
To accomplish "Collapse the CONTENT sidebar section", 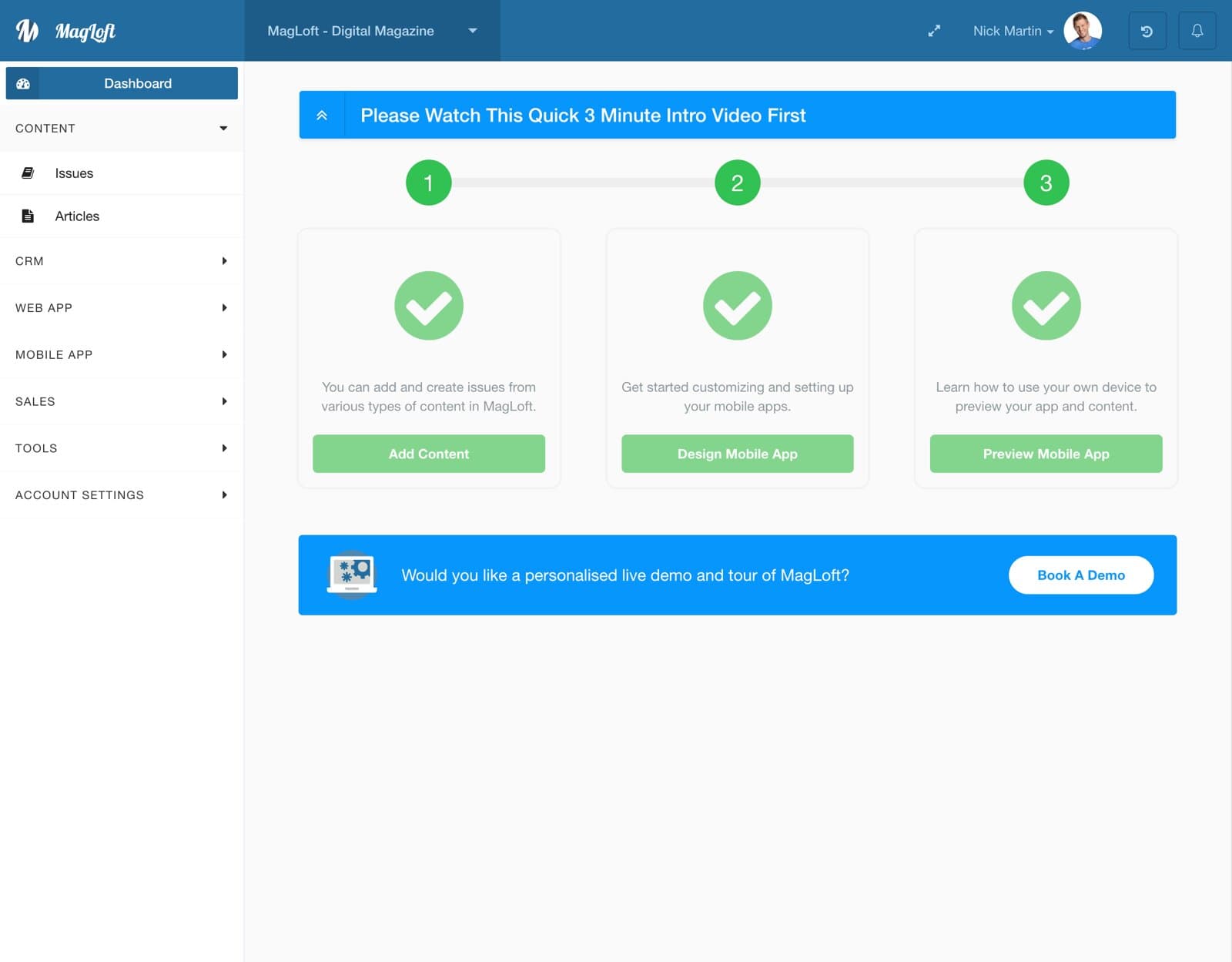I will click(x=122, y=129).
